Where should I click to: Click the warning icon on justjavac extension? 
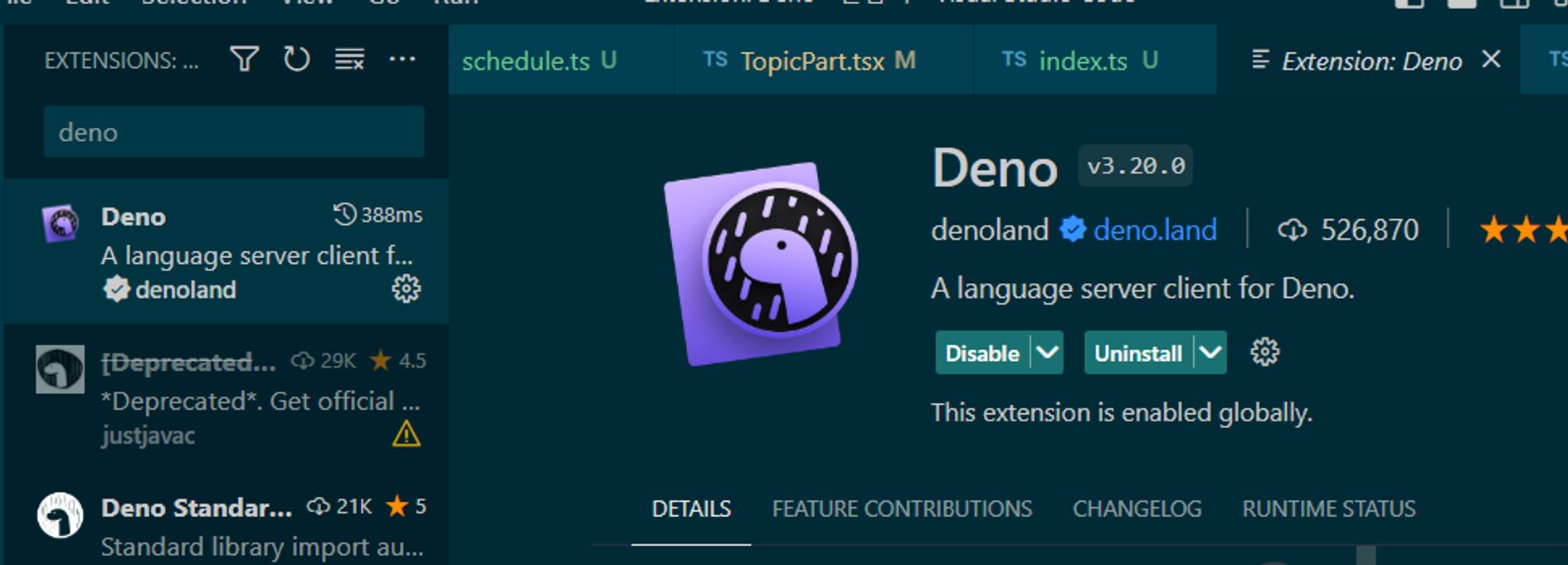(406, 434)
